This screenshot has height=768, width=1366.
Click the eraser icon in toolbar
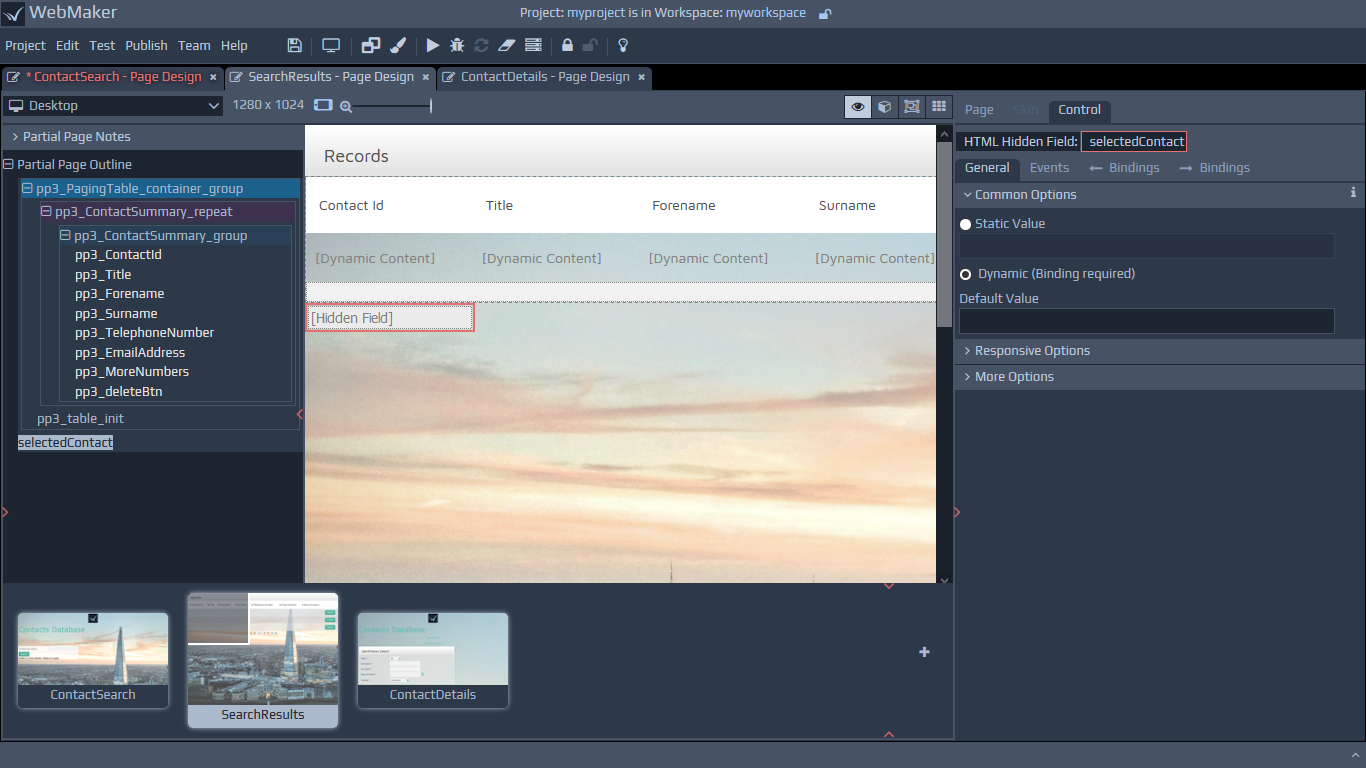pyautogui.click(x=506, y=45)
